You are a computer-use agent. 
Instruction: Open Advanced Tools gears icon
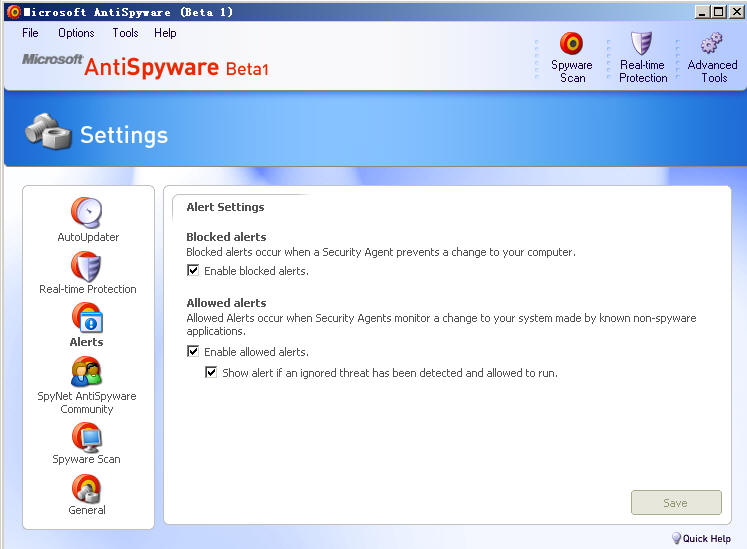point(711,43)
